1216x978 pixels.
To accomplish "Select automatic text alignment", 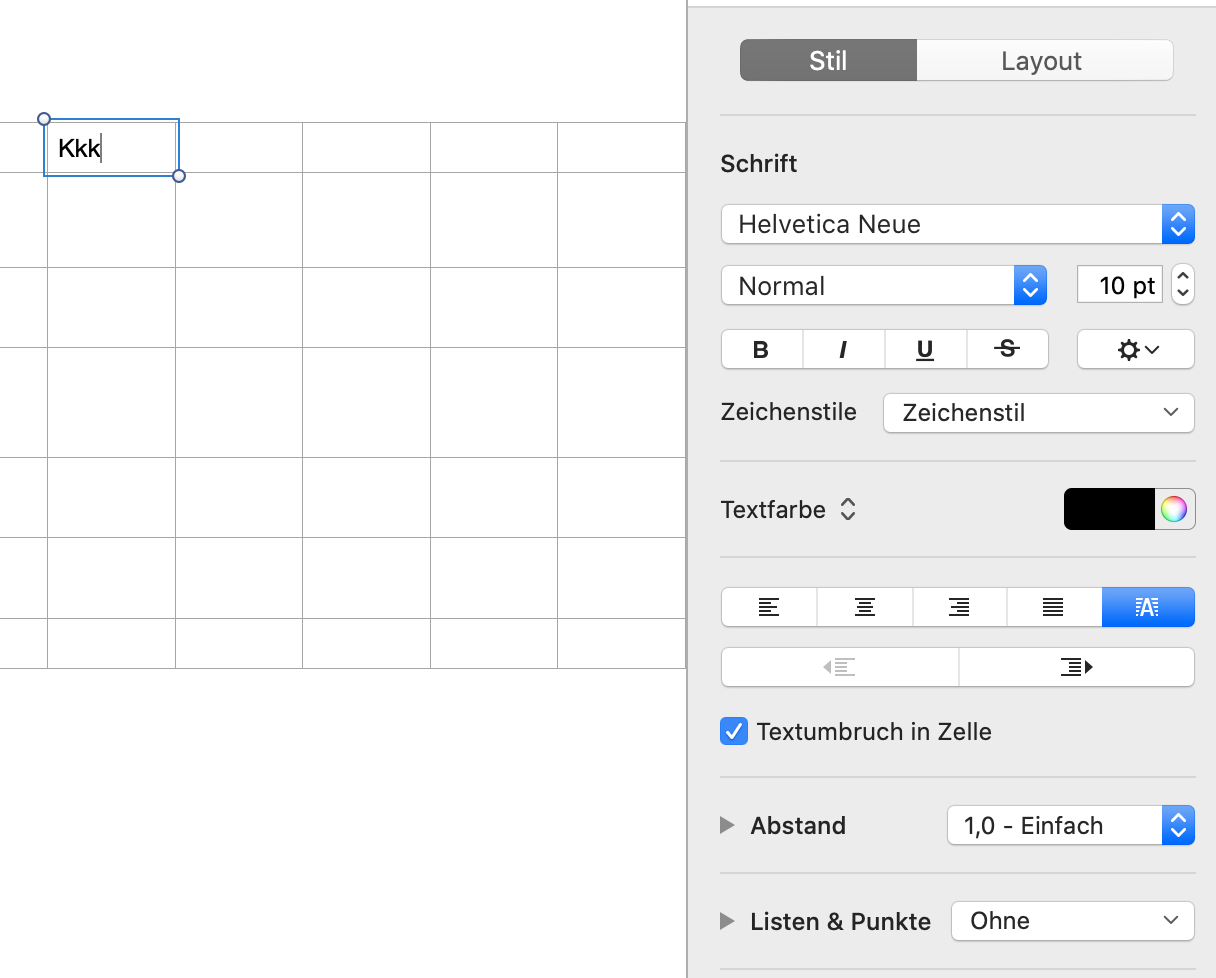I will pyautogui.click(x=1148, y=607).
